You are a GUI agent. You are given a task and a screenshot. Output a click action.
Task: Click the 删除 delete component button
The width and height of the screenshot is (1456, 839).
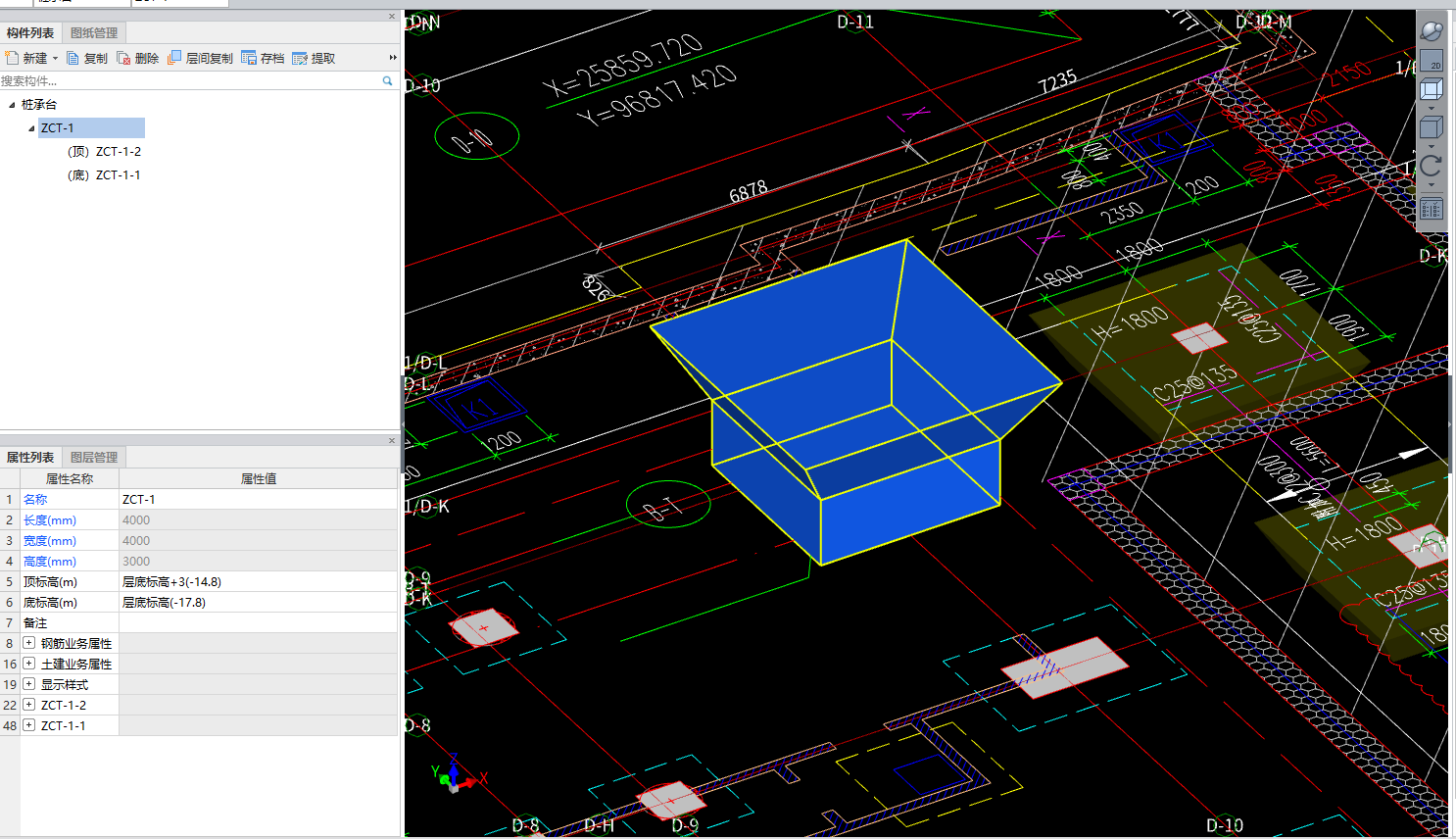[x=138, y=58]
